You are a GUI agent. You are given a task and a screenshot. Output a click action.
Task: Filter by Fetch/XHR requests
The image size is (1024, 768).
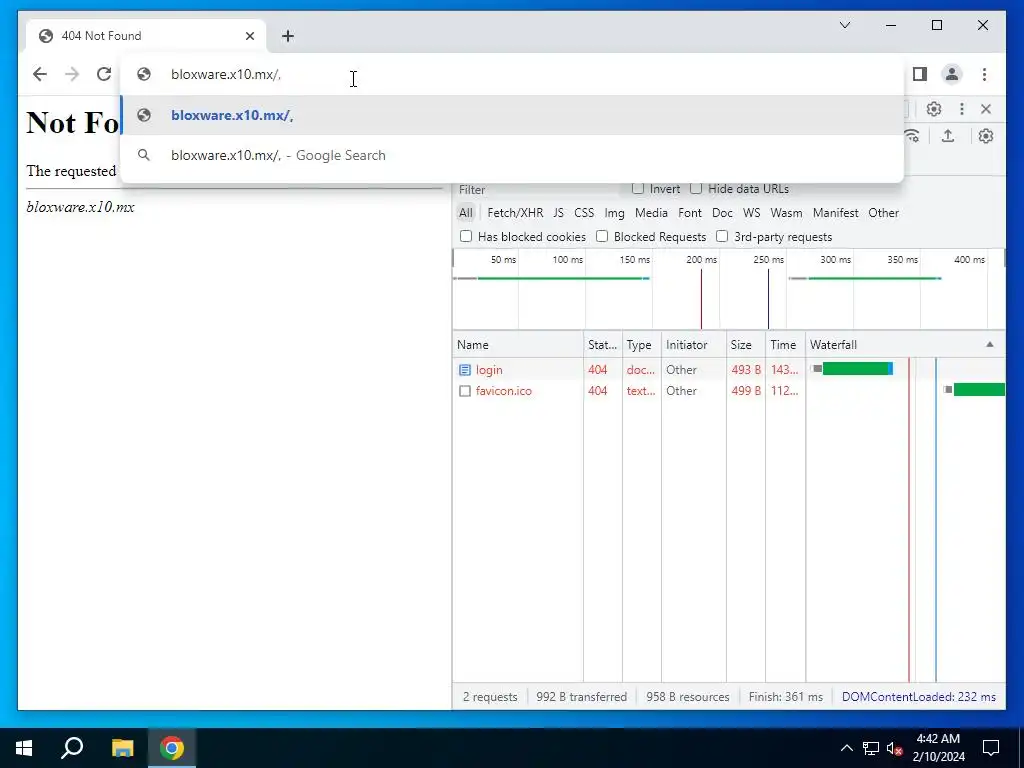pyautogui.click(x=515, y=213)
